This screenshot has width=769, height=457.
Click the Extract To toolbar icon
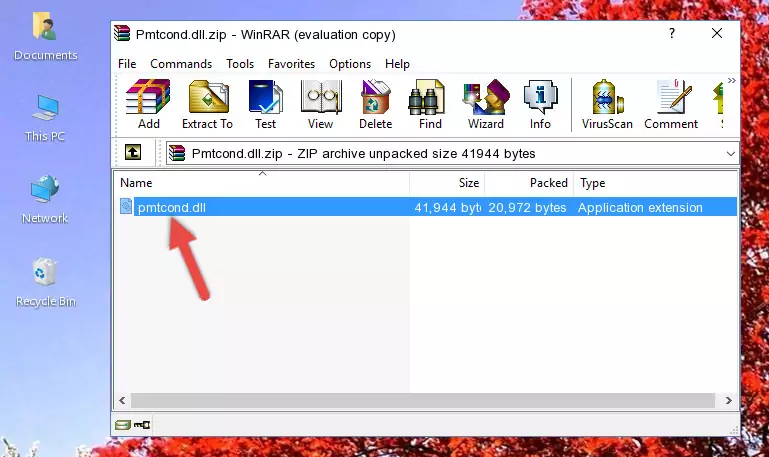[207, 104]
